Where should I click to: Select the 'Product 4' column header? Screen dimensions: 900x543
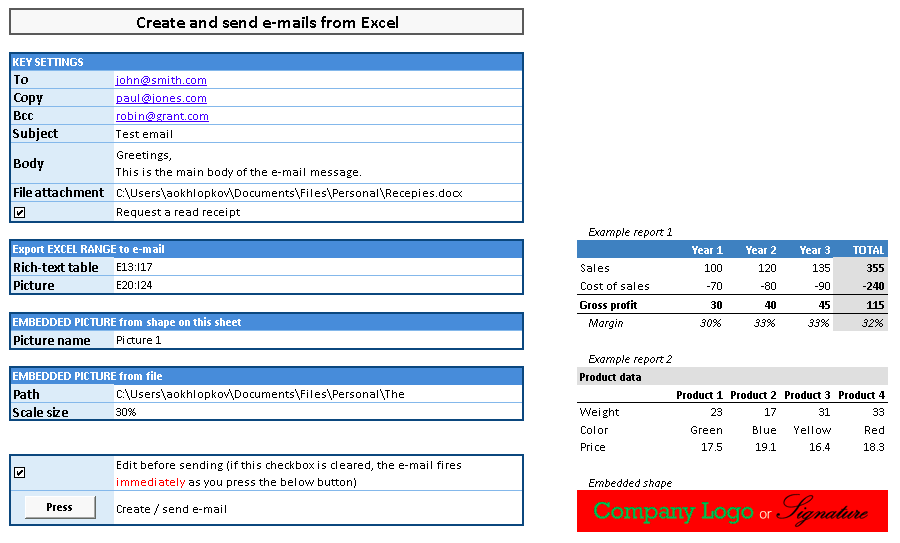pos(862,395)
